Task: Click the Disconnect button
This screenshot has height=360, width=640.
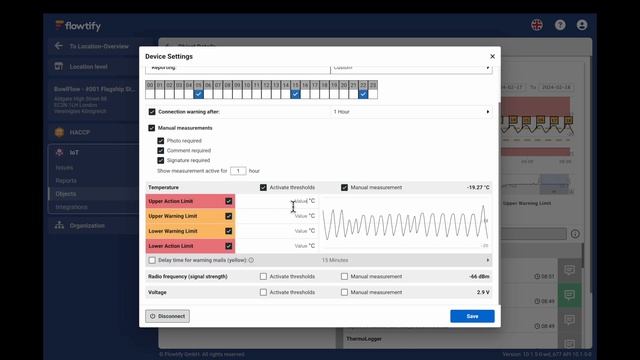Action: click(167, 316)
